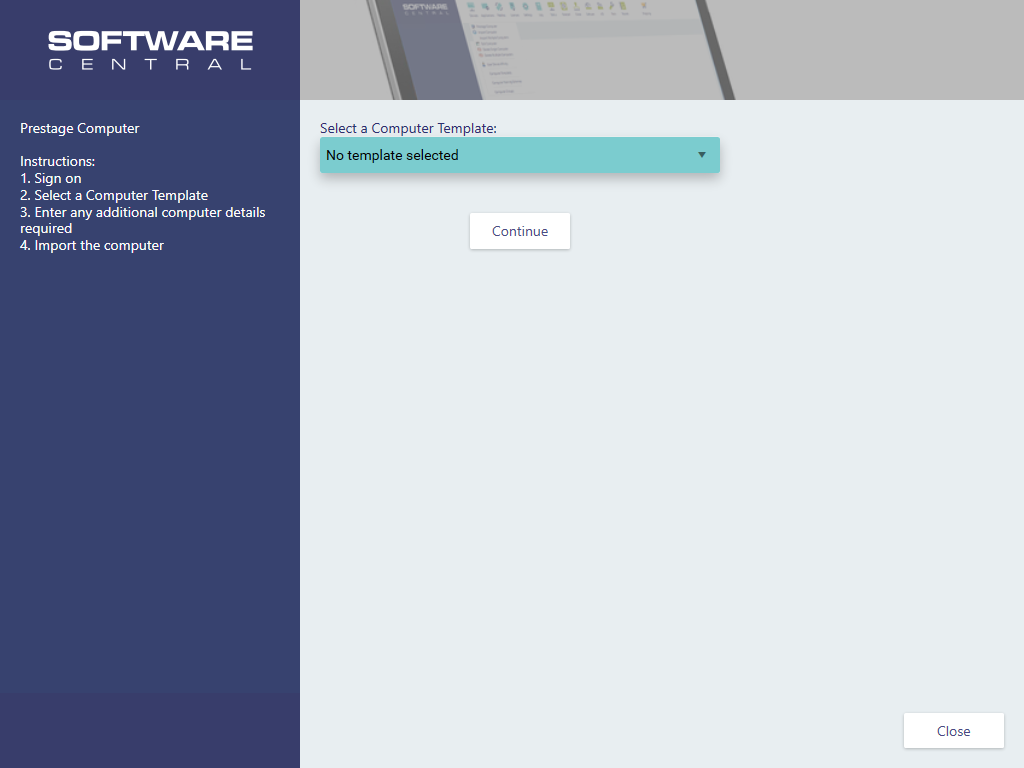Click the Close button
1024x768 pixels.
[x=953, y=731]
